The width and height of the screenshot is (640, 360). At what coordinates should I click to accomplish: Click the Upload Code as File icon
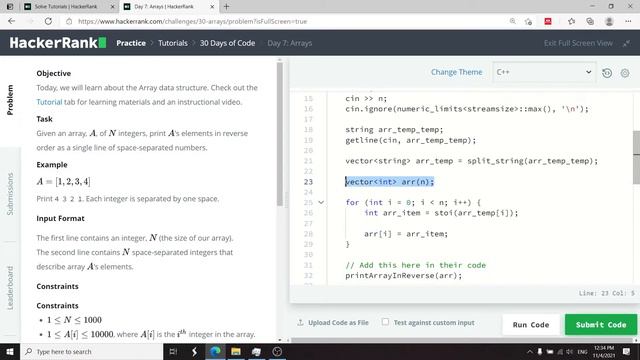[x=300, y=322]
